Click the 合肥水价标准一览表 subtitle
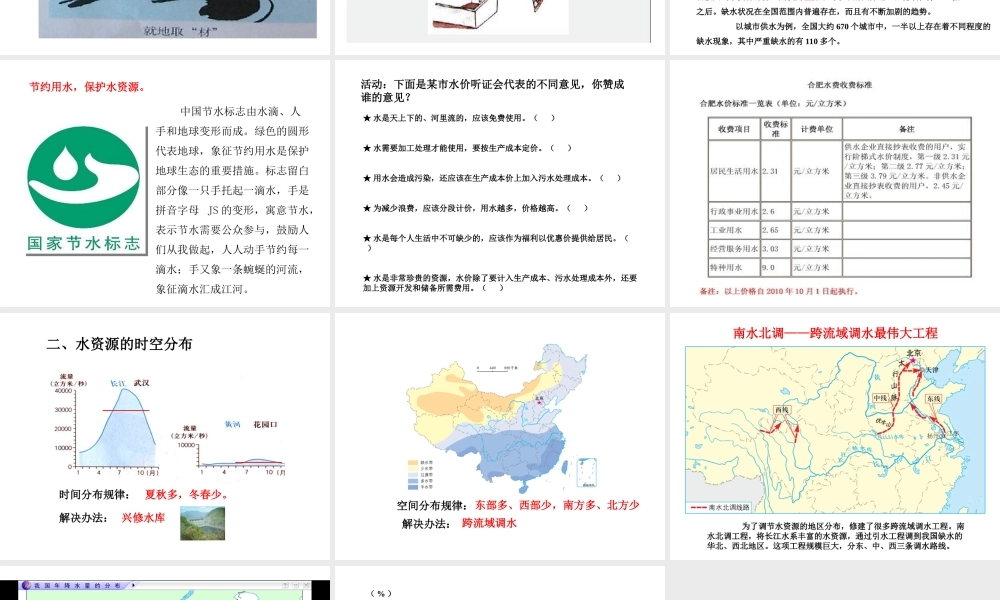The image size is (1000, 600). point(772,103)
